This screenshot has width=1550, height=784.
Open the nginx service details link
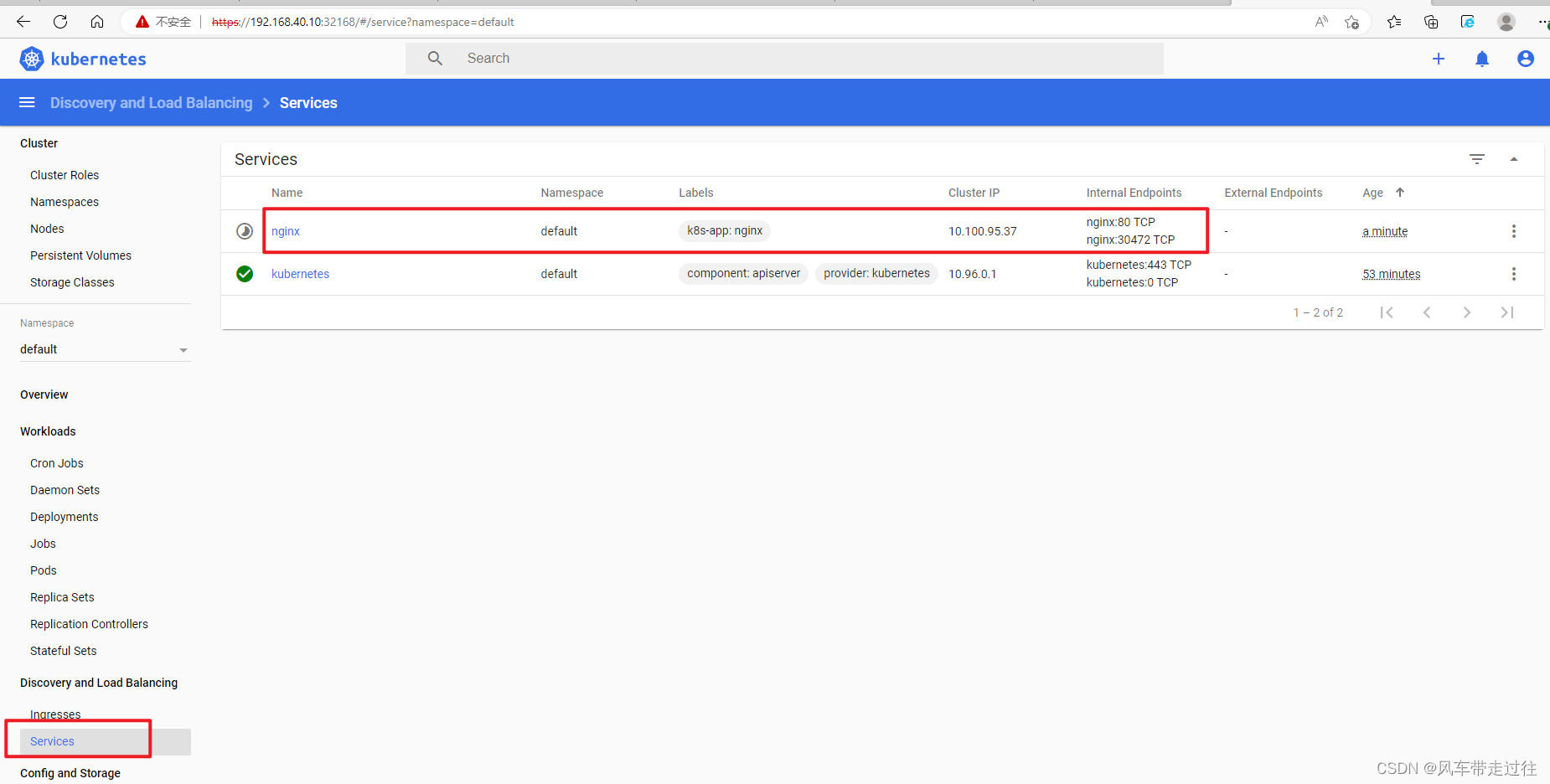285,231
